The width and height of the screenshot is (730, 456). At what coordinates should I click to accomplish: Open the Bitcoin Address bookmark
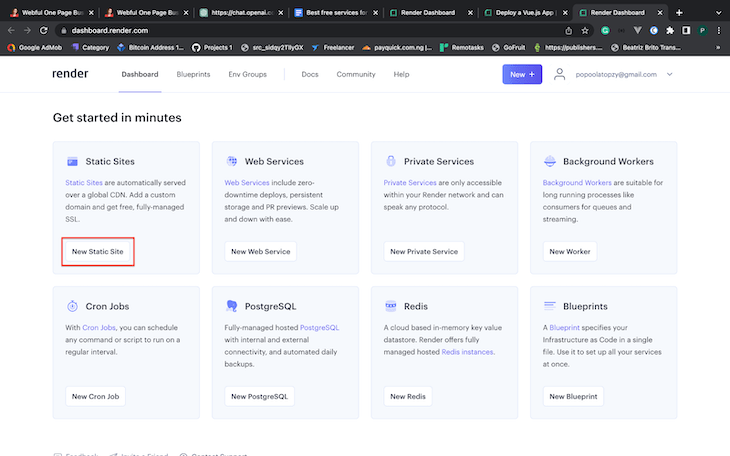pos(150,48)
